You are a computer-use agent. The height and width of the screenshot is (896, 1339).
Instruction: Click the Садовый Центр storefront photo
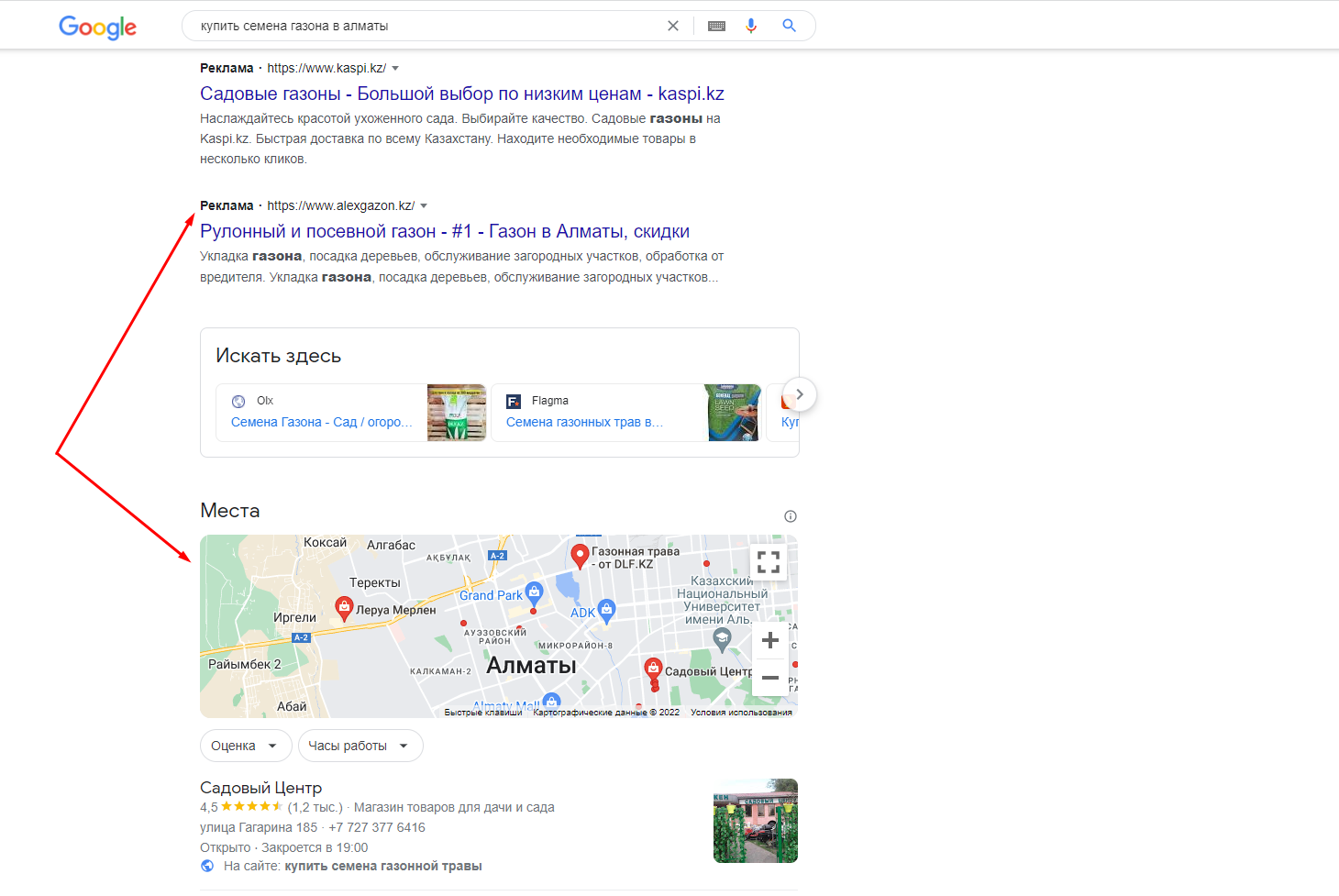(756, 821)
